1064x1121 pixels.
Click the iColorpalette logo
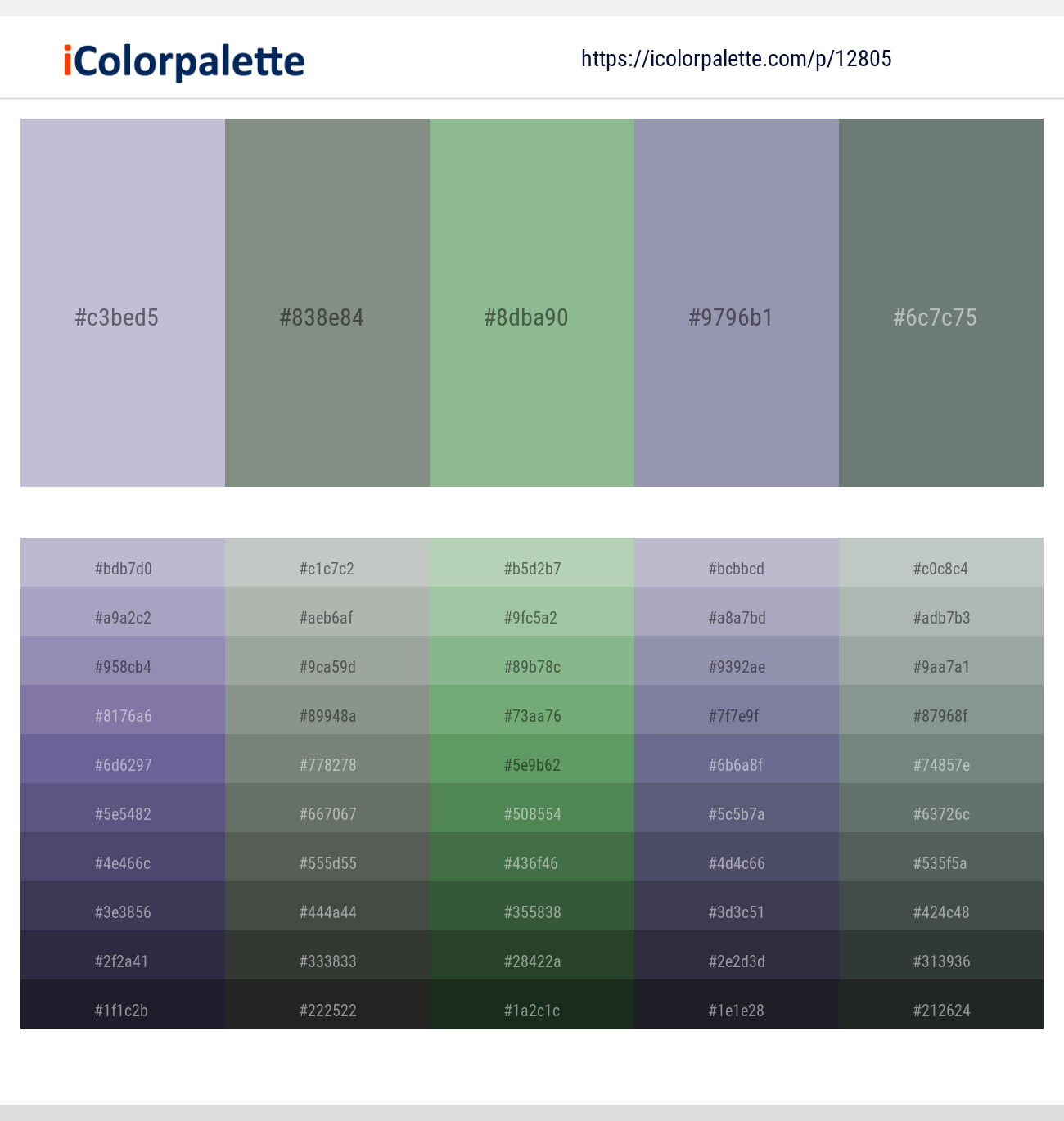coord(184,61)
